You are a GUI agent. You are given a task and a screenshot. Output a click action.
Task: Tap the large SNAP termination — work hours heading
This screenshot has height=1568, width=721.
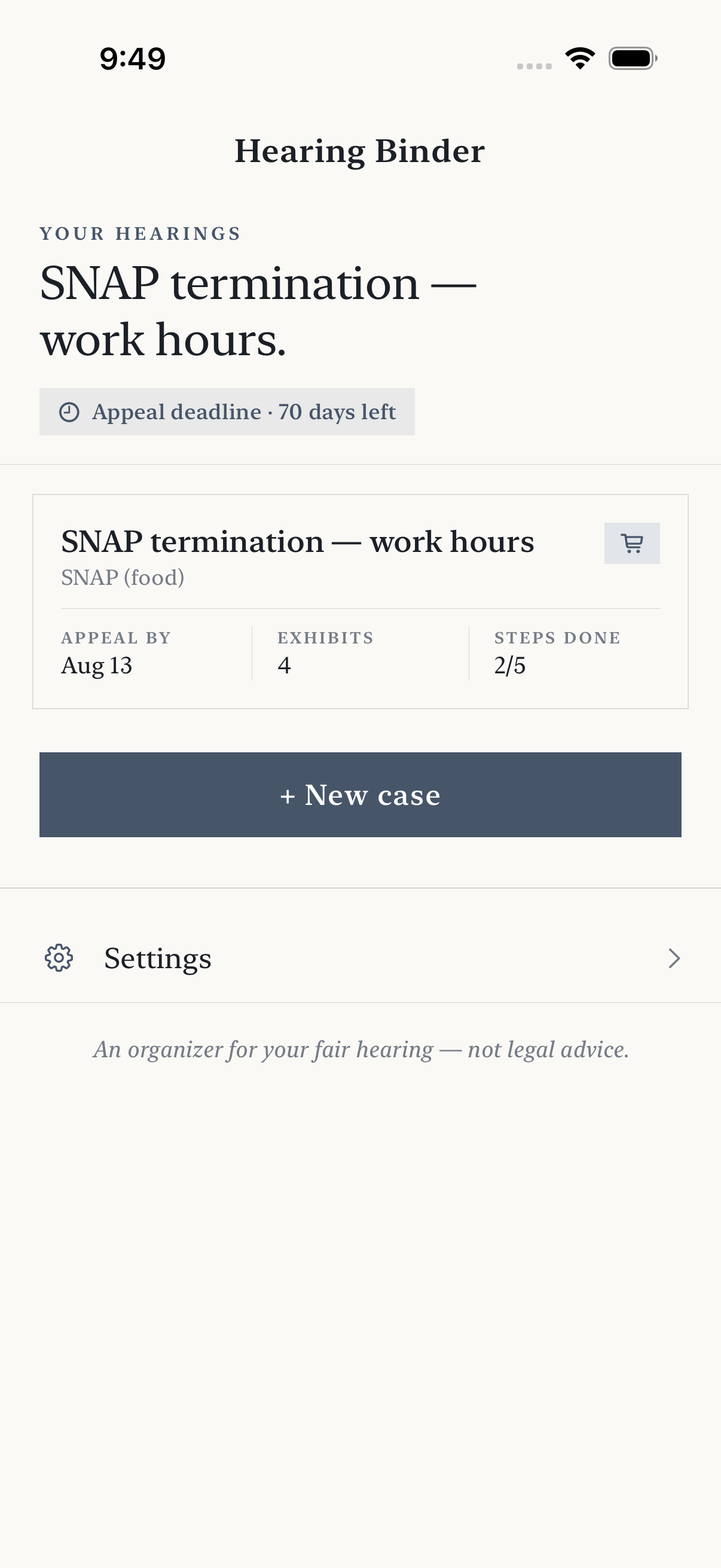click(x=258, y=310)
